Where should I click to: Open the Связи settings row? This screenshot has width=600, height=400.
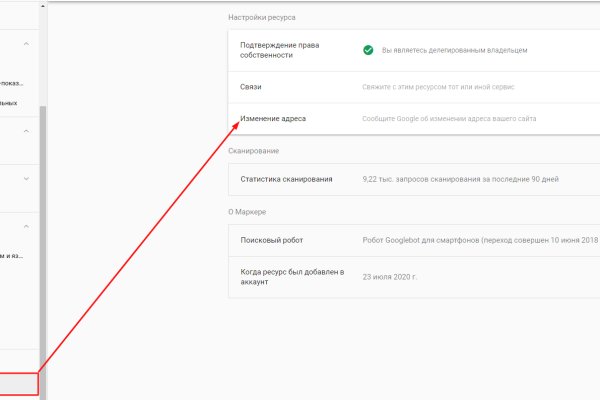coord(251,87)
